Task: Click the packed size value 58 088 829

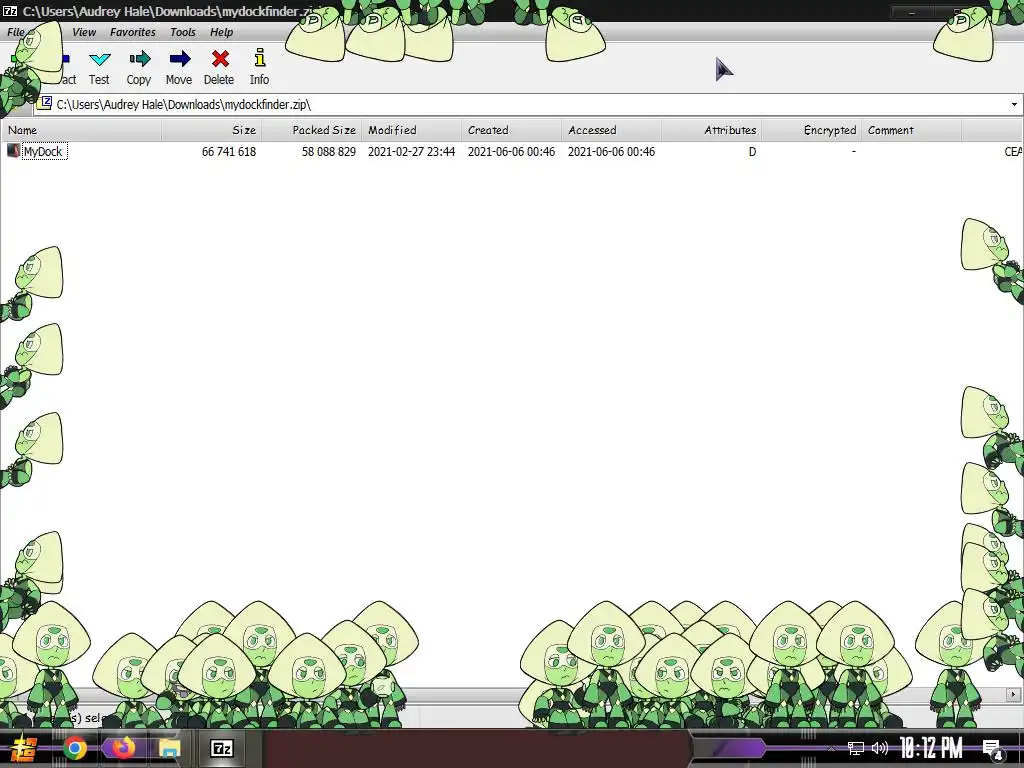Action: pos(328,152)
